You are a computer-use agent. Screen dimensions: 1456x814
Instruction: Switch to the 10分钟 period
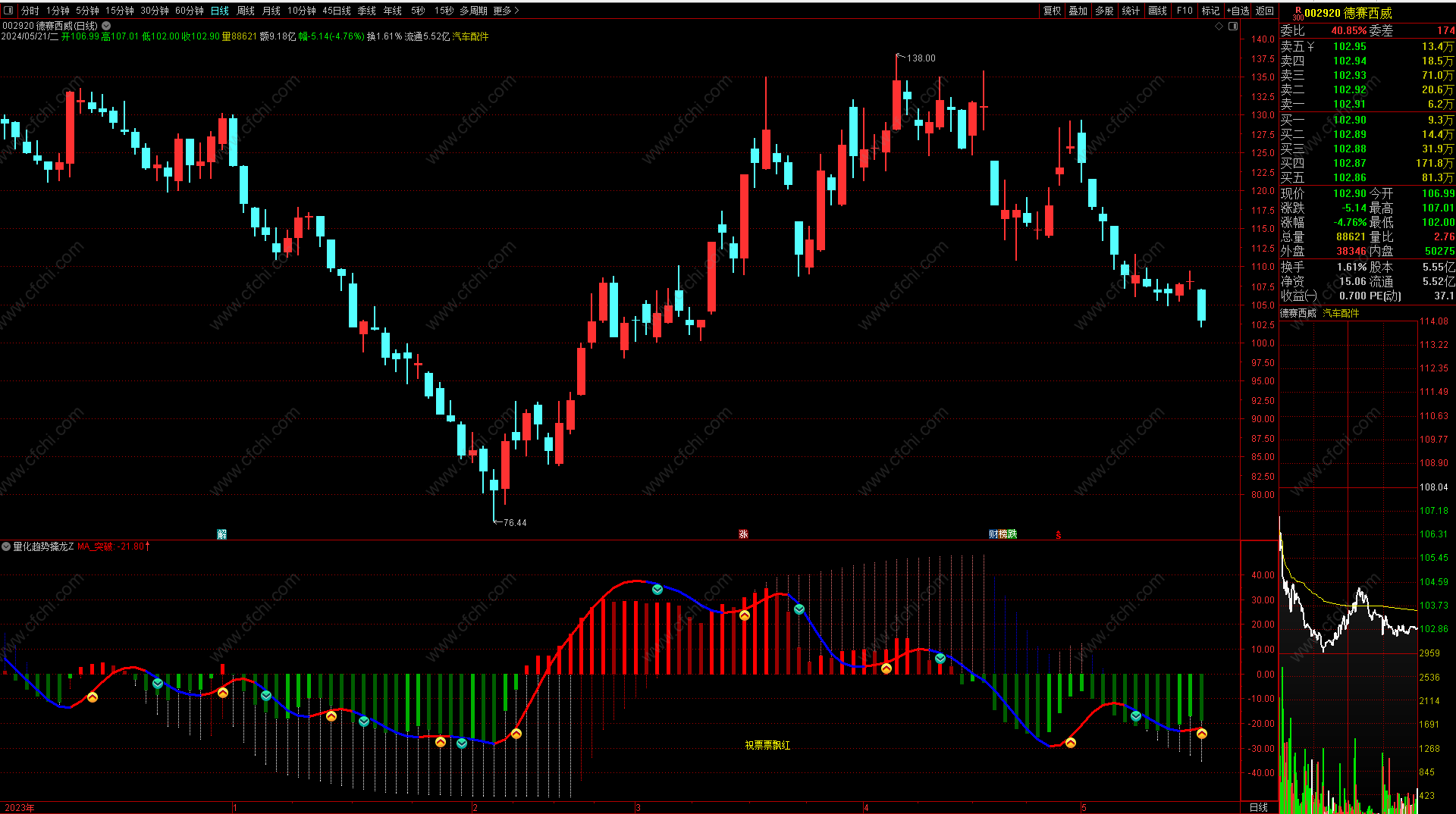click(x=302, y=11)
